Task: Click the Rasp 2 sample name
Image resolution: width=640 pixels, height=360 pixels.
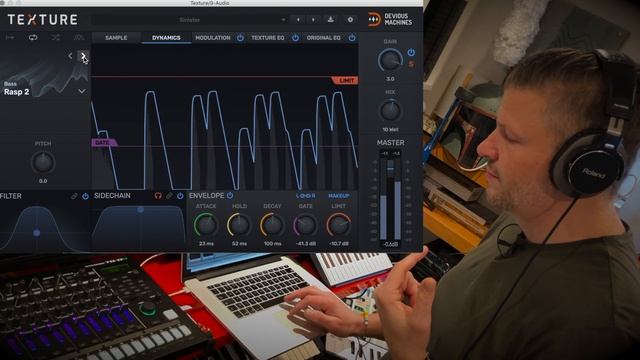Action: pyautogui.click(x=16, y=92)
